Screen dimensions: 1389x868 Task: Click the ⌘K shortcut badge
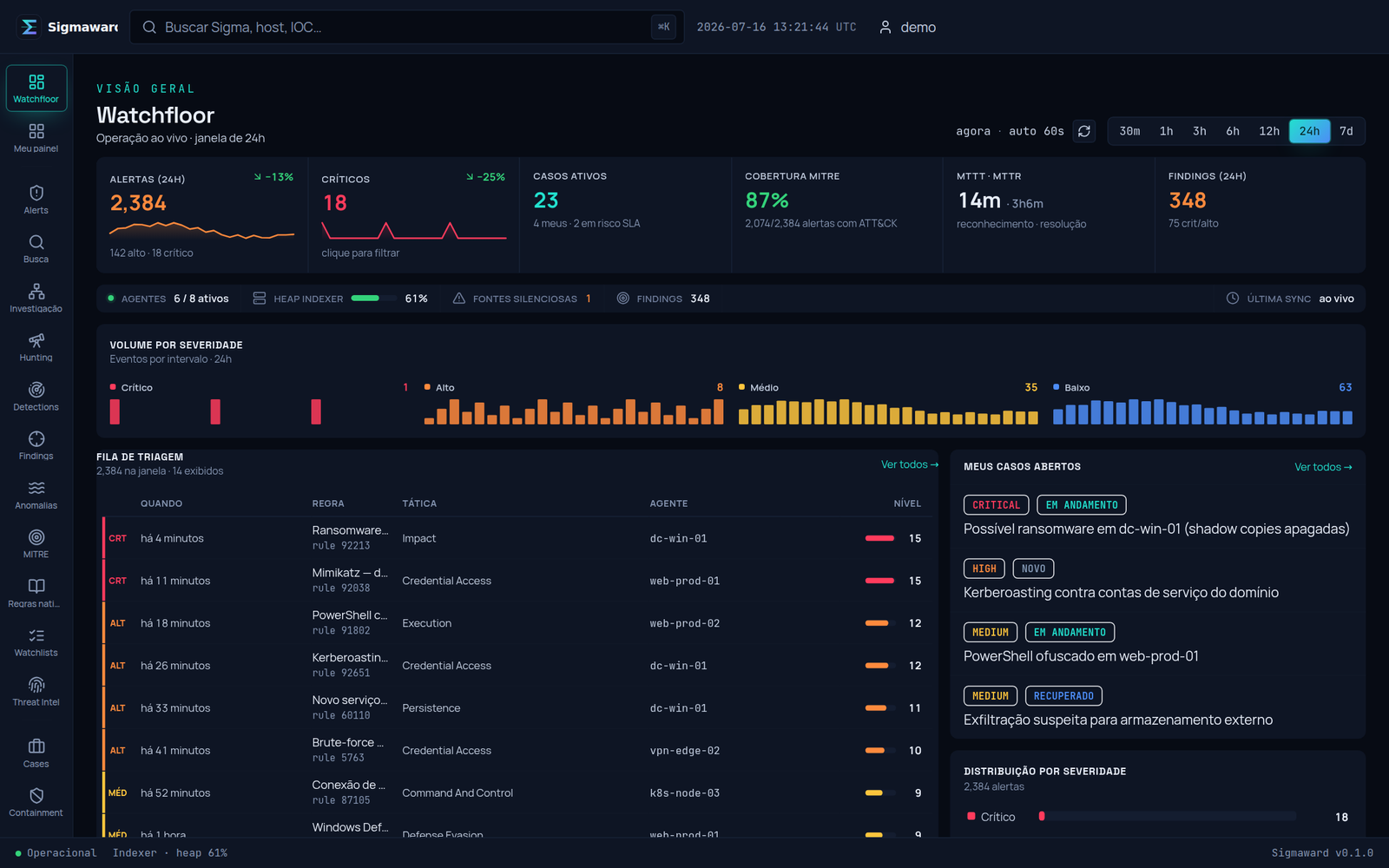[x=663, y=27]
